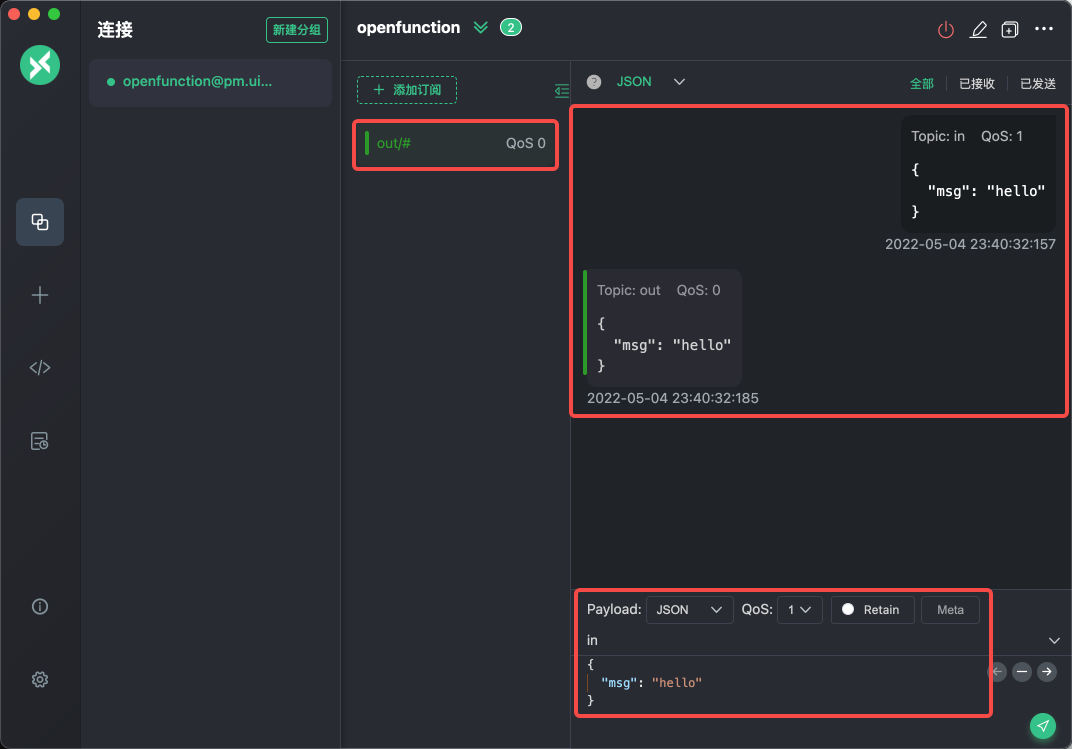1072x749 pixels.
Task: Open connection edit with the pencil icon
Action: point(978,29)
